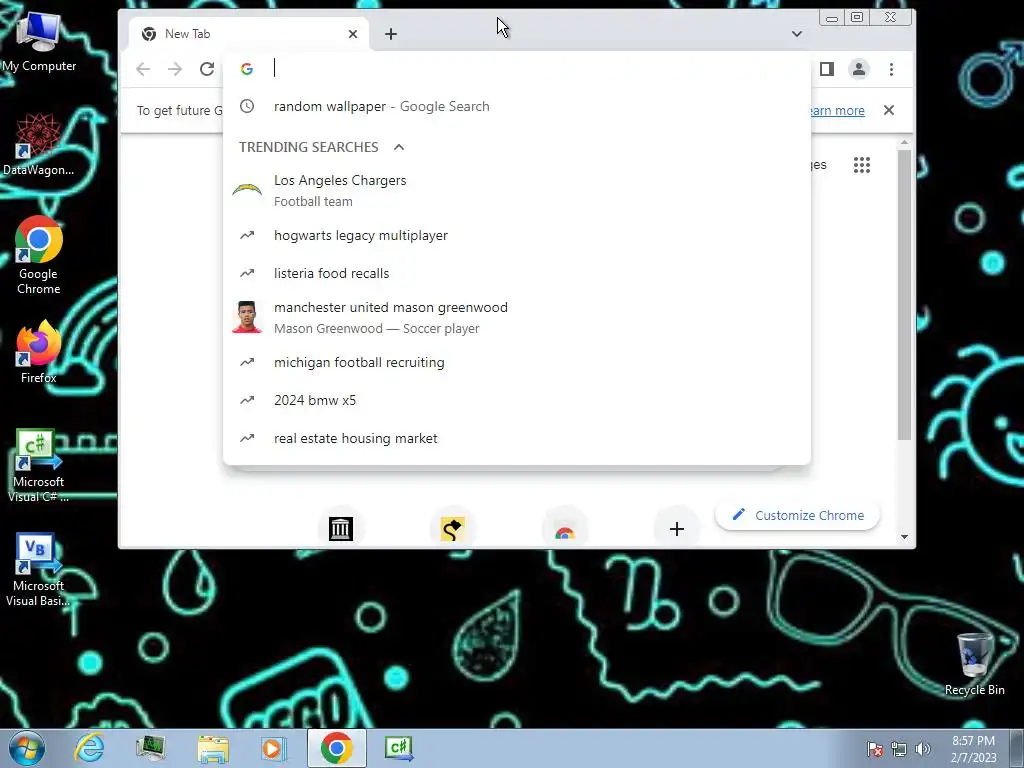Open the yellow S shortcut tile

pos(452,528)
